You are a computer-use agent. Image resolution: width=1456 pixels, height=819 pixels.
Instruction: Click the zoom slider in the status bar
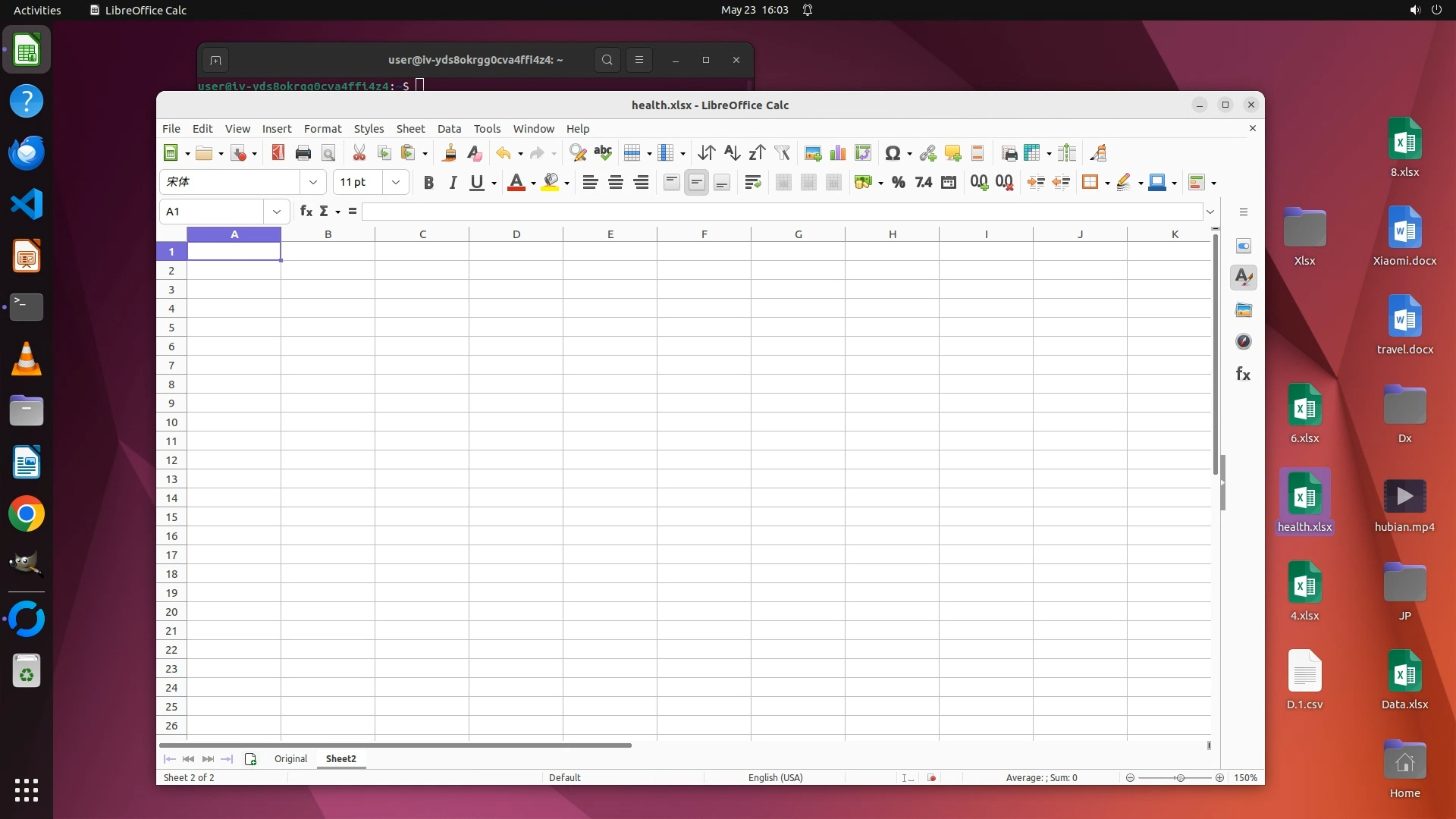[1179, 778]
